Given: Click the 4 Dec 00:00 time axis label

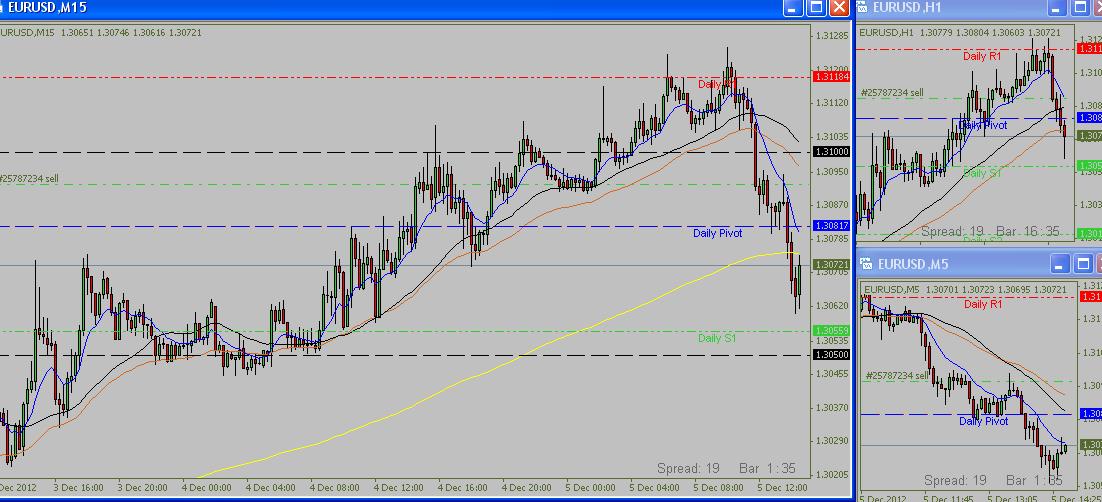Looking at the screenshot, I should click(x=207, y=487).
